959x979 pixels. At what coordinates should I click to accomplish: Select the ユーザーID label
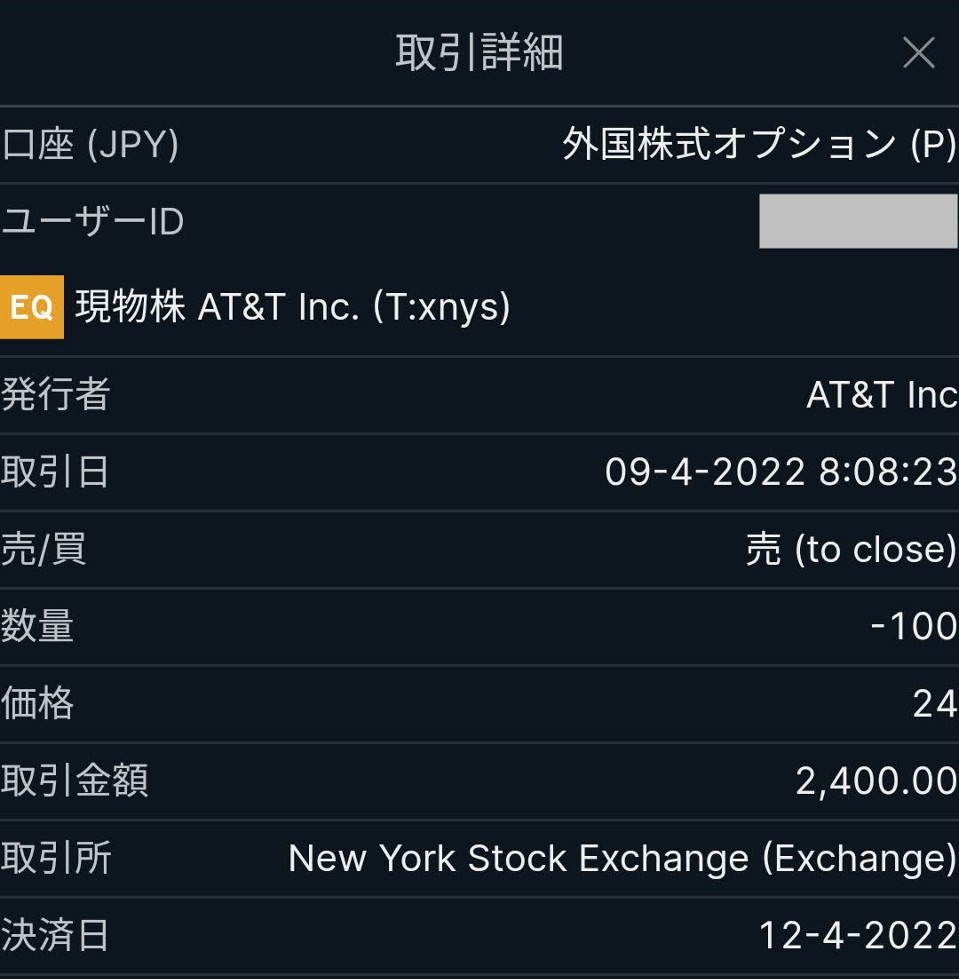pos(92,222)
